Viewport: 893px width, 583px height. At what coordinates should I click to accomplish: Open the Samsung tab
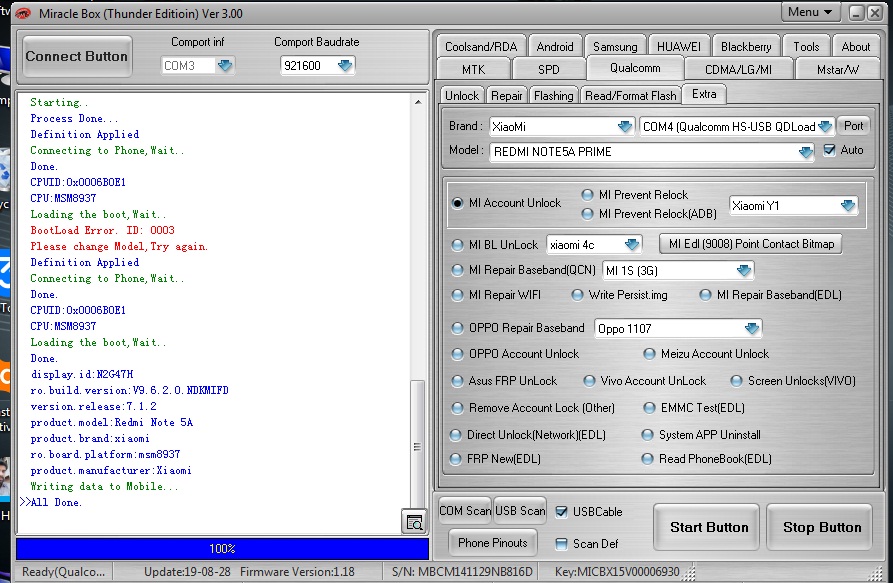point(615,46)
